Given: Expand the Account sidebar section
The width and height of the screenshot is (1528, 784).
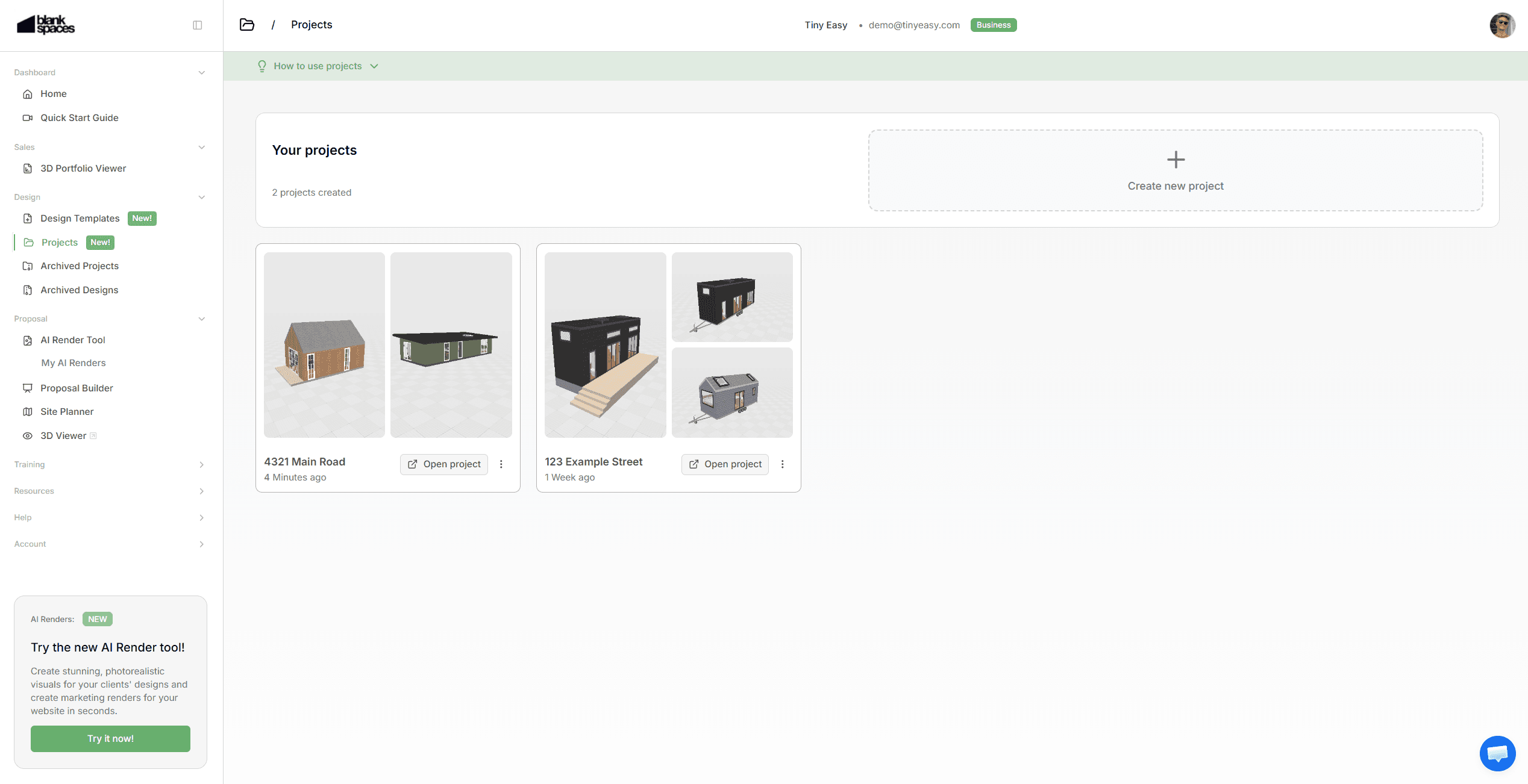Looking at the screenshot, I should tap(201, 544).
